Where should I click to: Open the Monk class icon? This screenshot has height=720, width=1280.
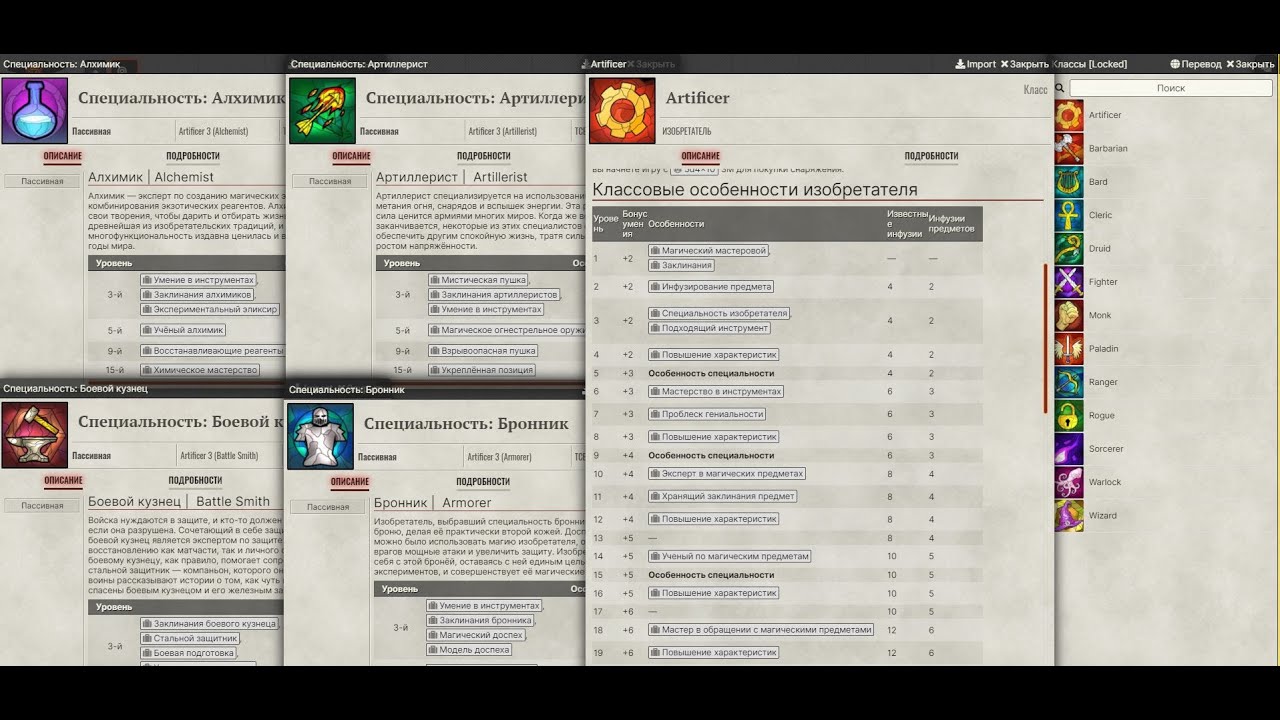pos(1069,315)
